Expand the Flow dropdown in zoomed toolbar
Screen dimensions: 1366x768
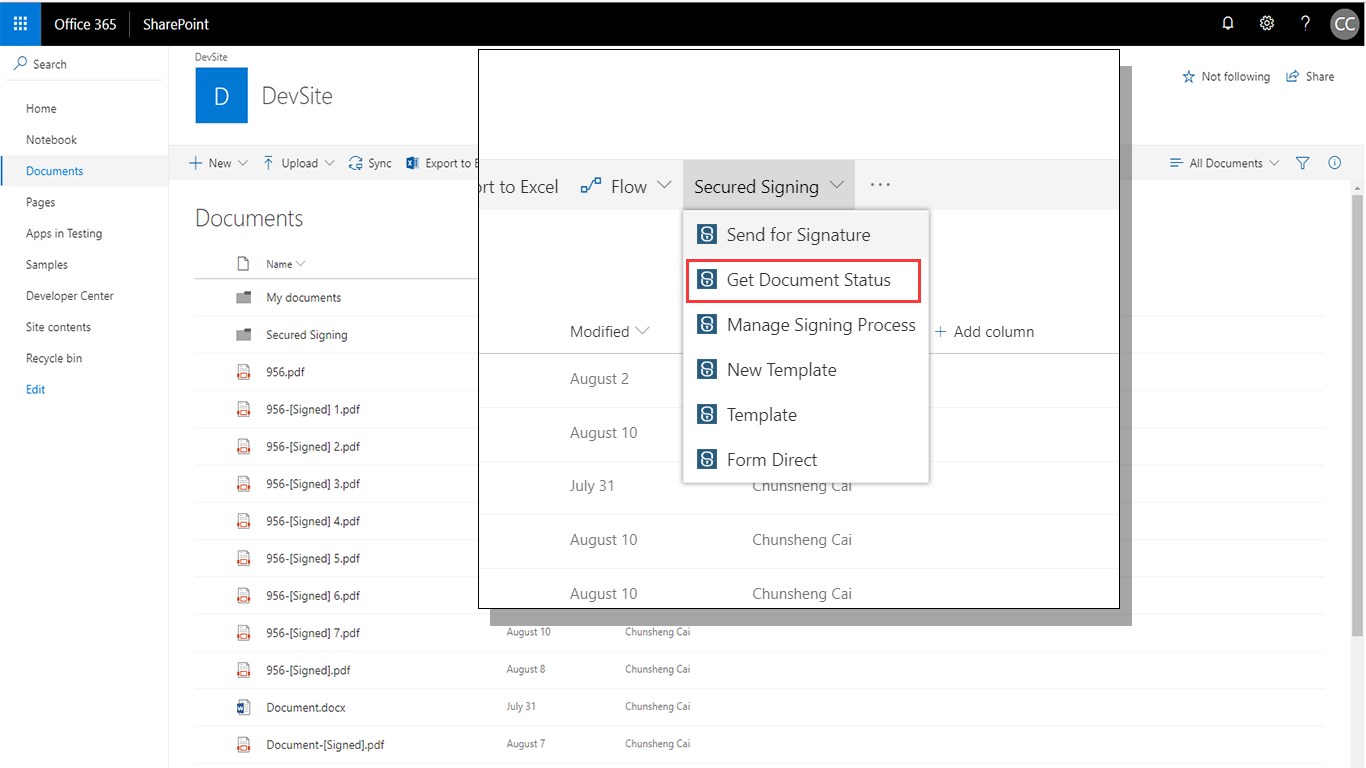[x=627, y=186]
